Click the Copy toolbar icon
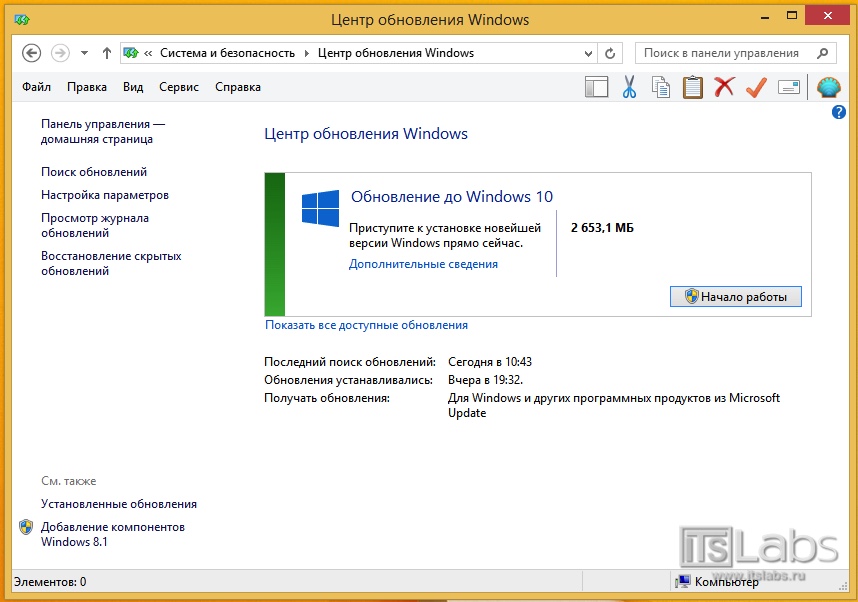Screen dimensions: 858x602 (x=660, y=87)
